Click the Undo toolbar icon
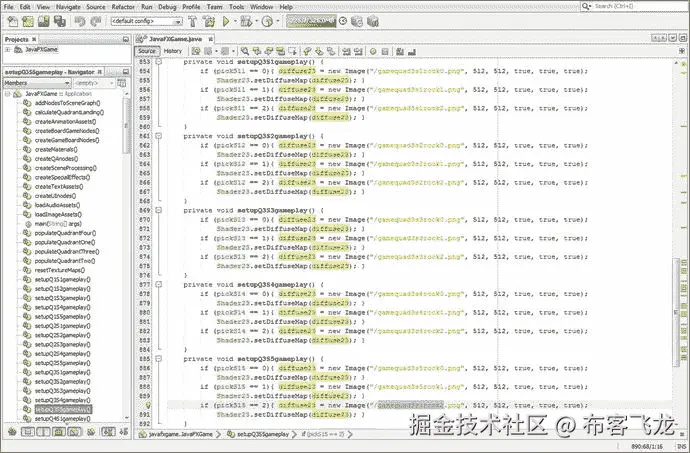690x453 pixels. 80,21
